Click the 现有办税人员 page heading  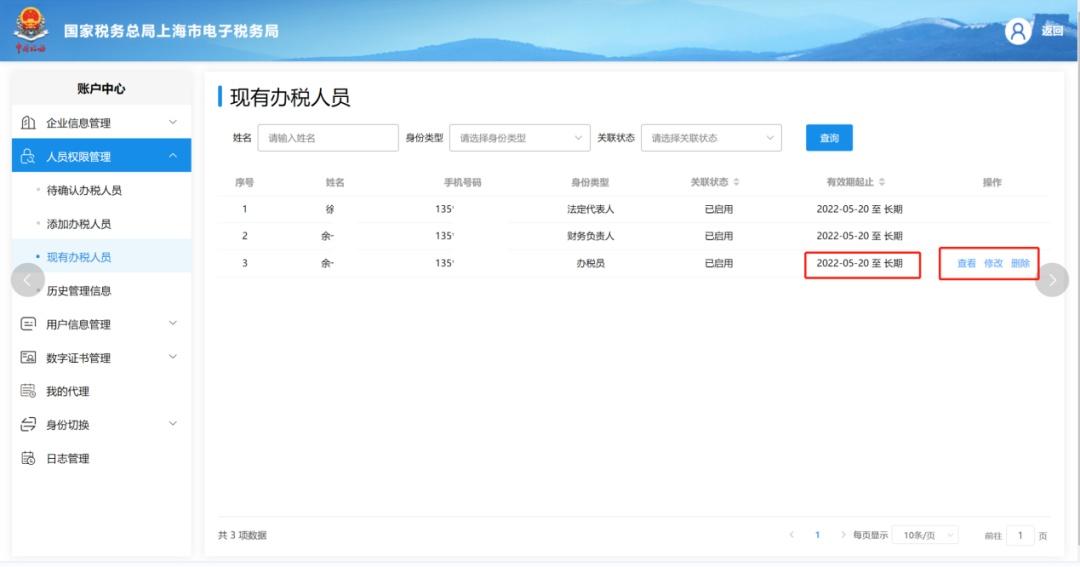point(290,97)
